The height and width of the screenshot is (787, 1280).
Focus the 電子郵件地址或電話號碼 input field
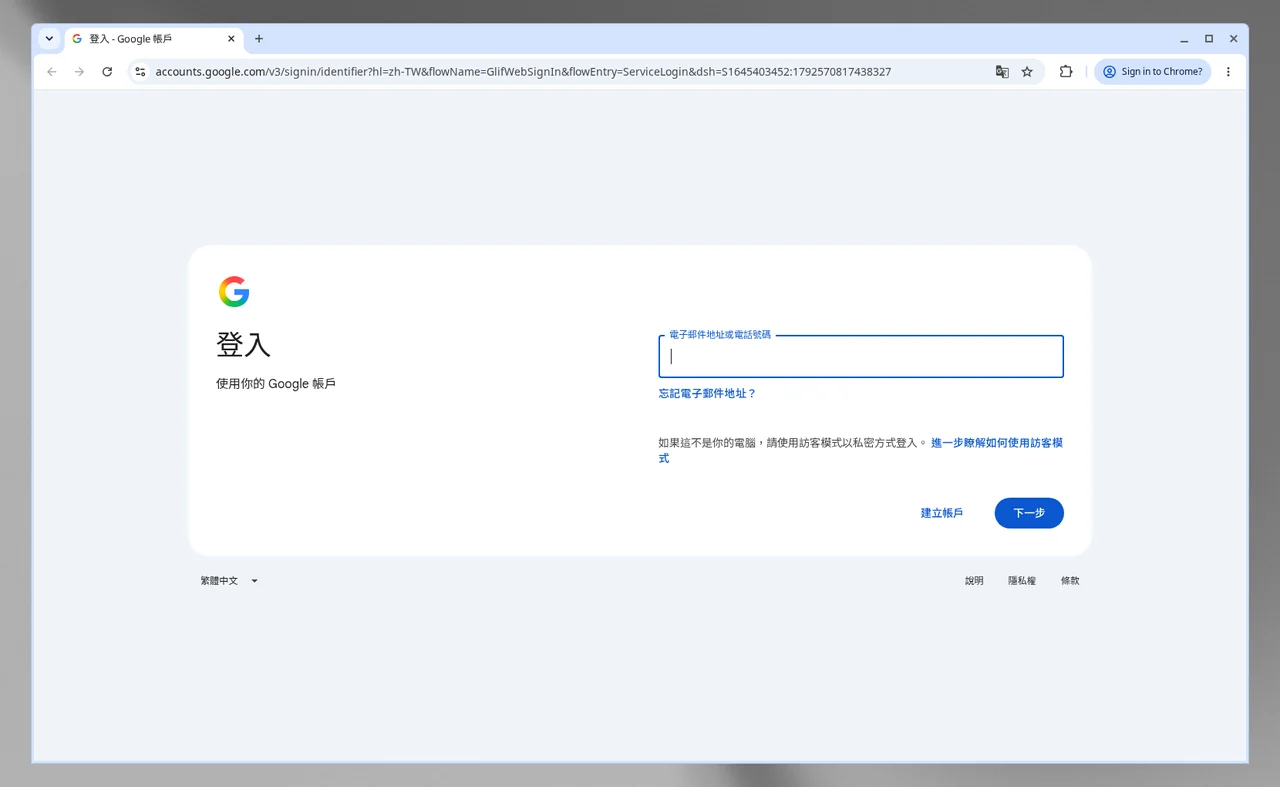coord(861,357)
